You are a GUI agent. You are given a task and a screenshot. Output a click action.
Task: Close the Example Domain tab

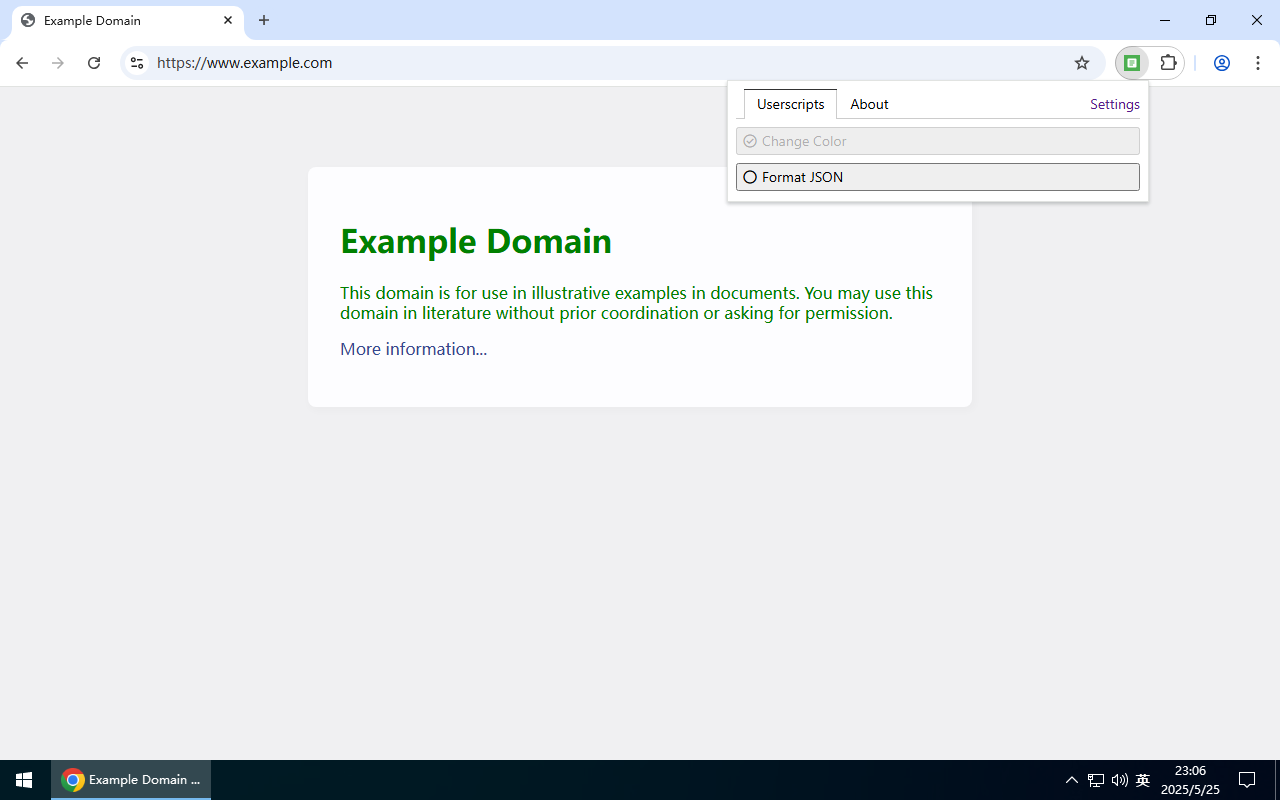[x=228, y=20]
